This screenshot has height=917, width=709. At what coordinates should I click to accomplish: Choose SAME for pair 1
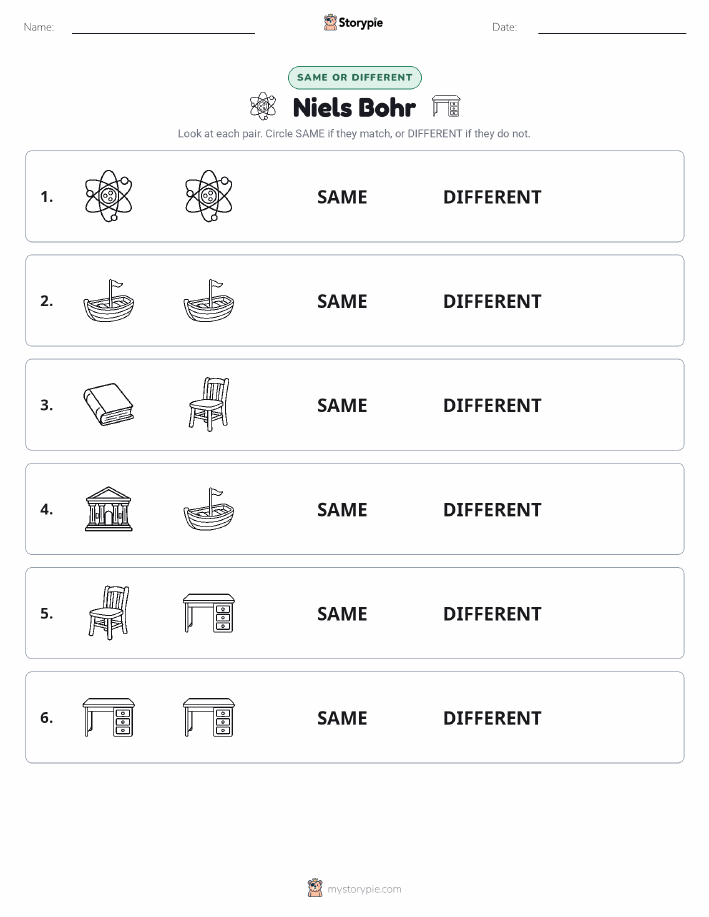[x=342, y=197]
